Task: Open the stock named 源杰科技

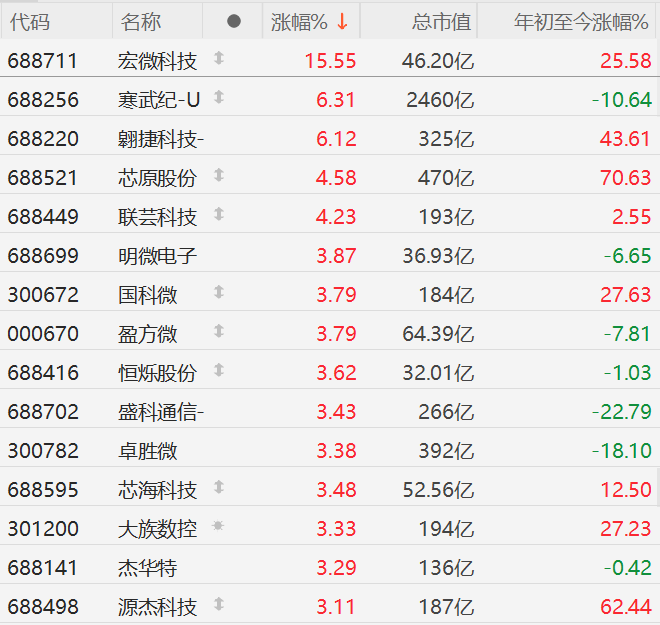Action: click(x=157, y=607)
